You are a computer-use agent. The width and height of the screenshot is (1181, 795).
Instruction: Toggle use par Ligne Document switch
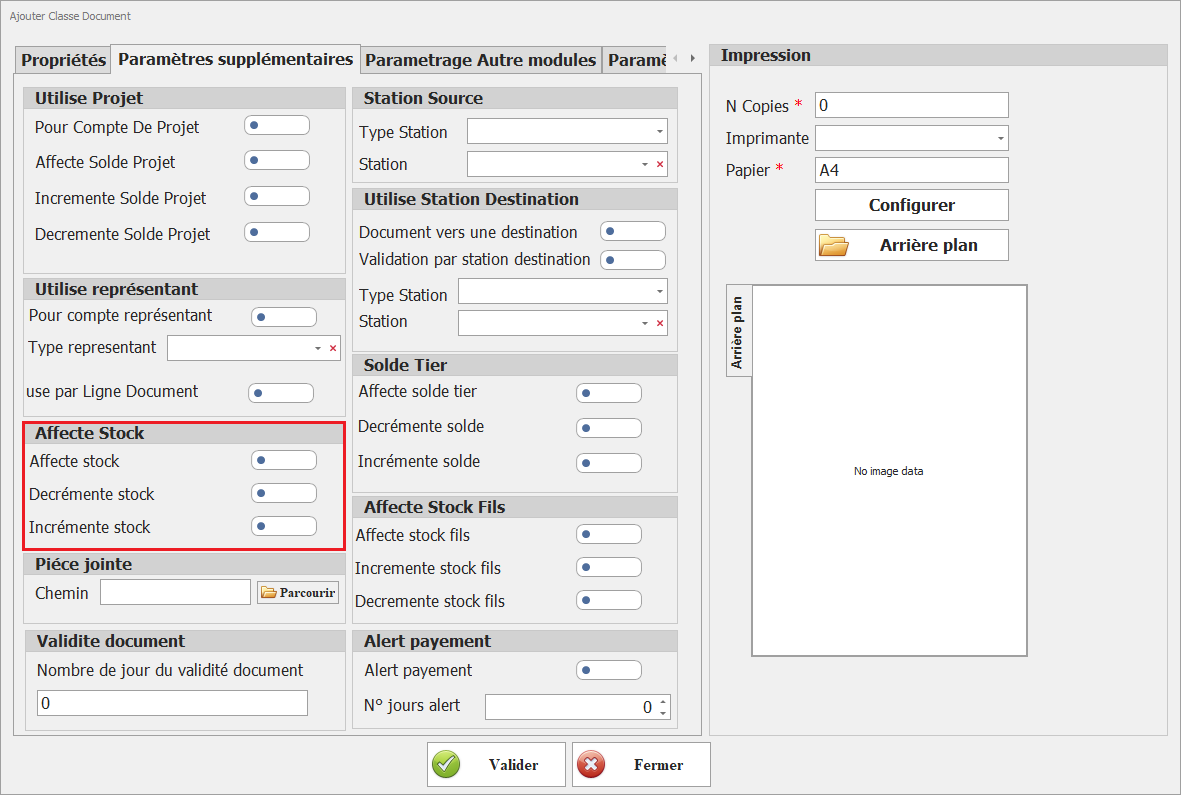tap(281, 393)
